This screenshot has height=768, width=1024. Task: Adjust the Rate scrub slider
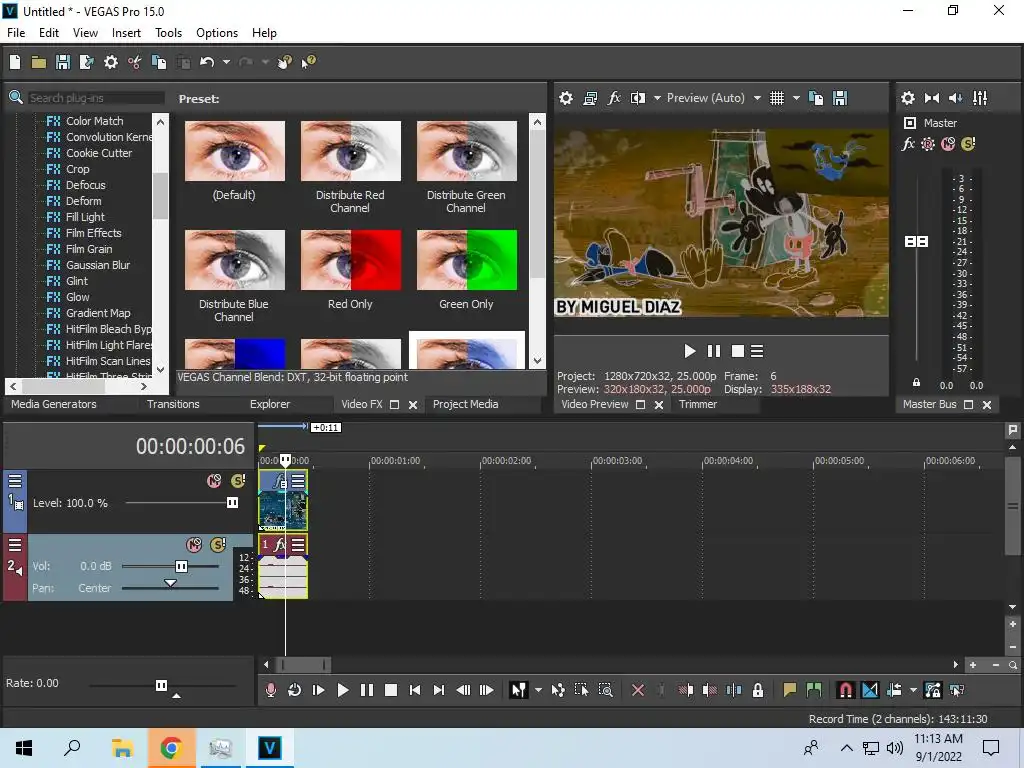coord(162,686)
